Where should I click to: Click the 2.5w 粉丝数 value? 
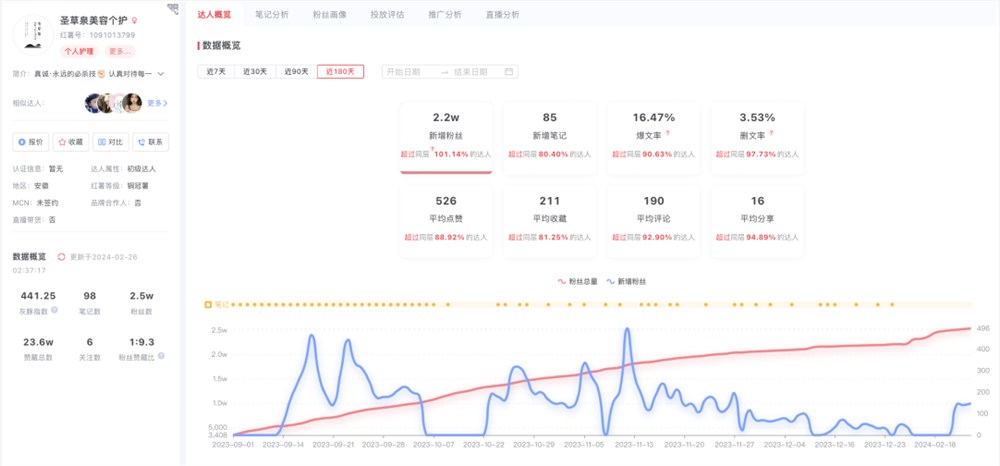point(142,296)
